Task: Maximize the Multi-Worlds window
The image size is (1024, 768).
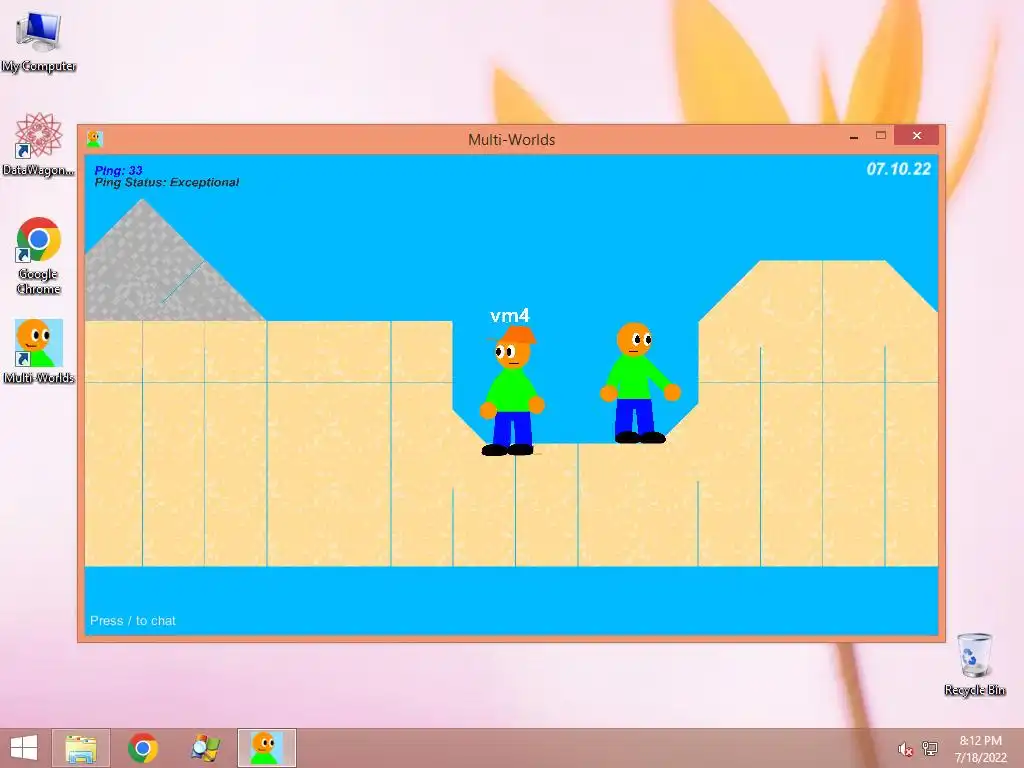Action: click(880, 136)
